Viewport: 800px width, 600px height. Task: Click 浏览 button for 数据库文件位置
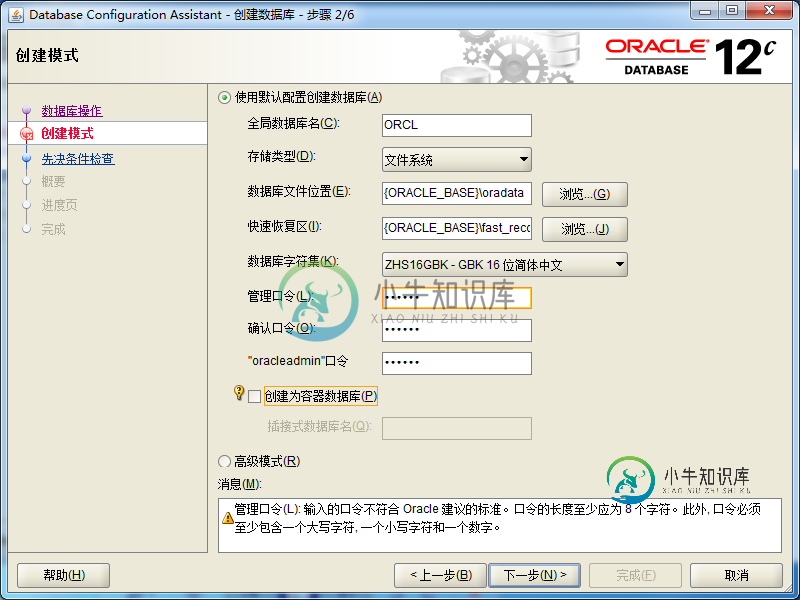585,194
